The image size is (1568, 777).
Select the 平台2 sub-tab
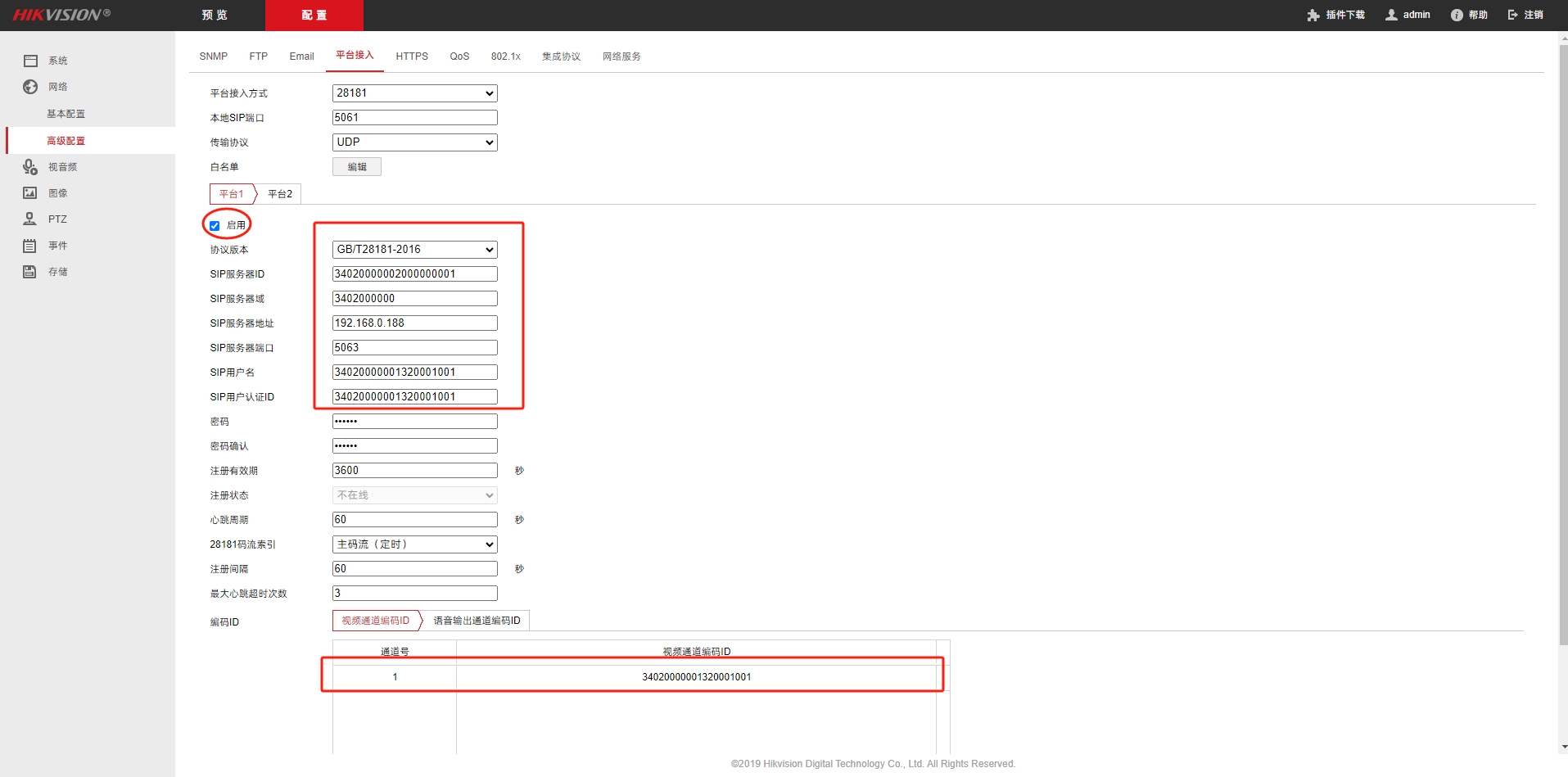(x=280, y=194)
